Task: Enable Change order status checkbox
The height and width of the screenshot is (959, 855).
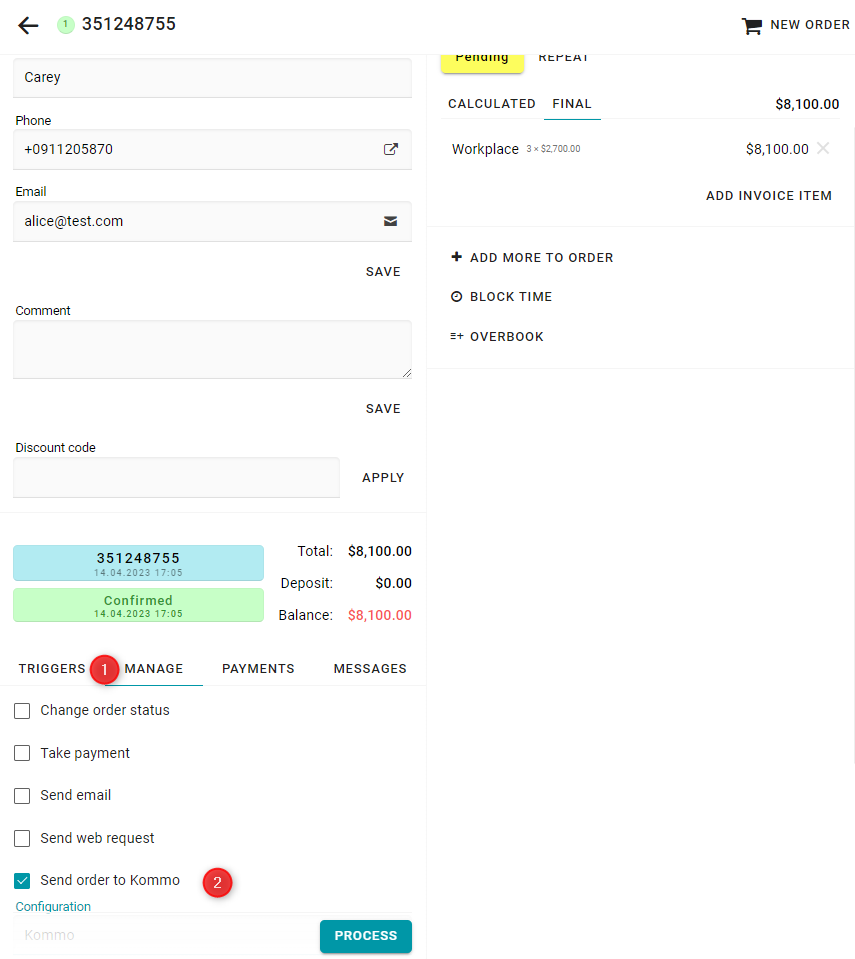Action: click(22, 711)
